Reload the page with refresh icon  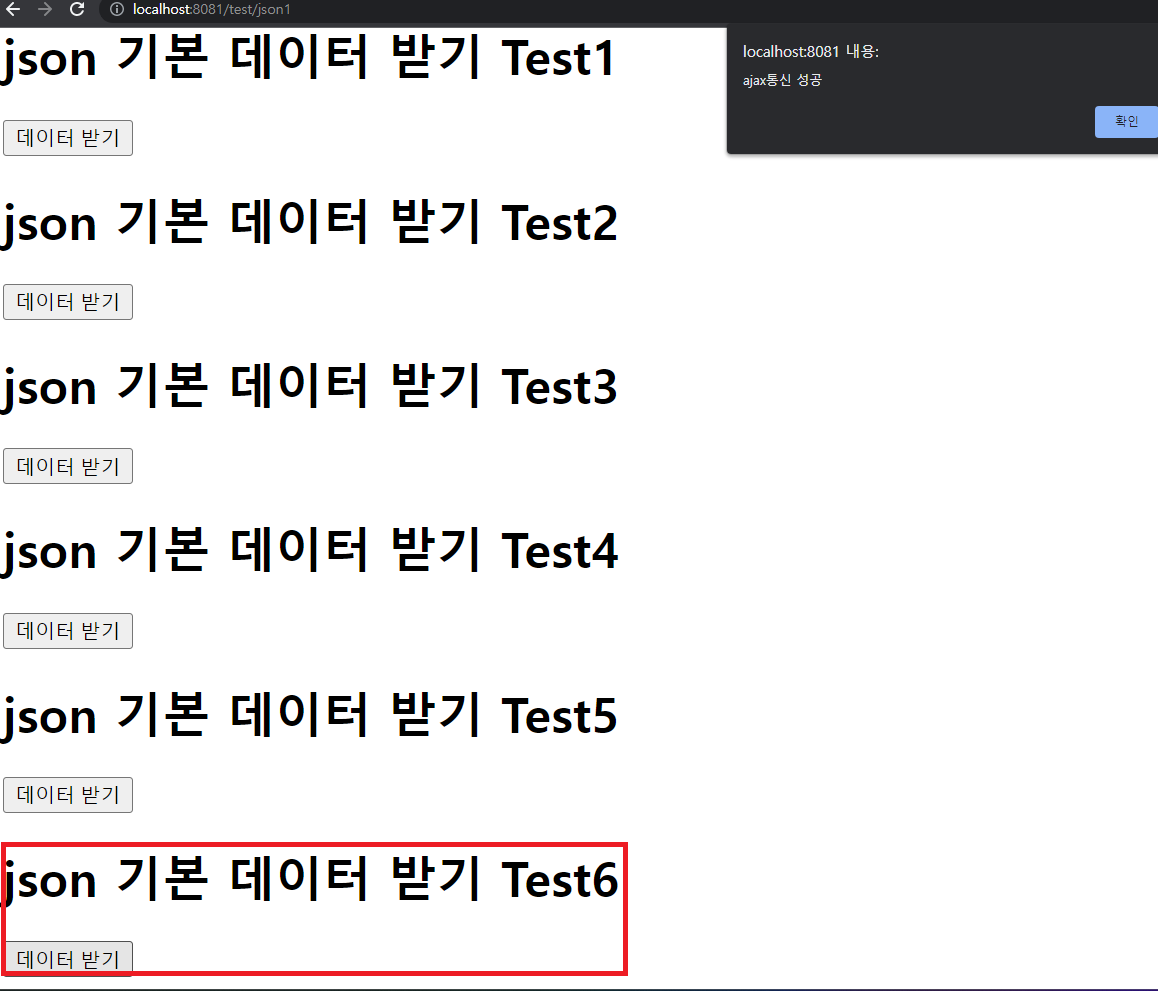click(77, 10)
